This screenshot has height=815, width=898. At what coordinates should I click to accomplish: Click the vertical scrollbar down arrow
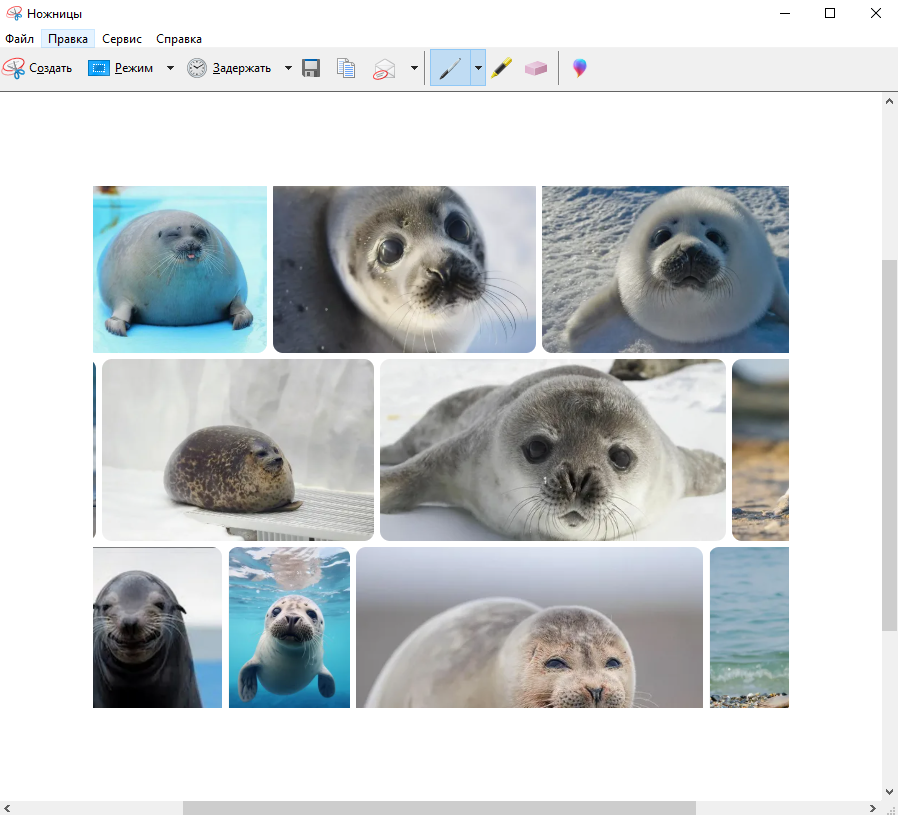(889, 792)
